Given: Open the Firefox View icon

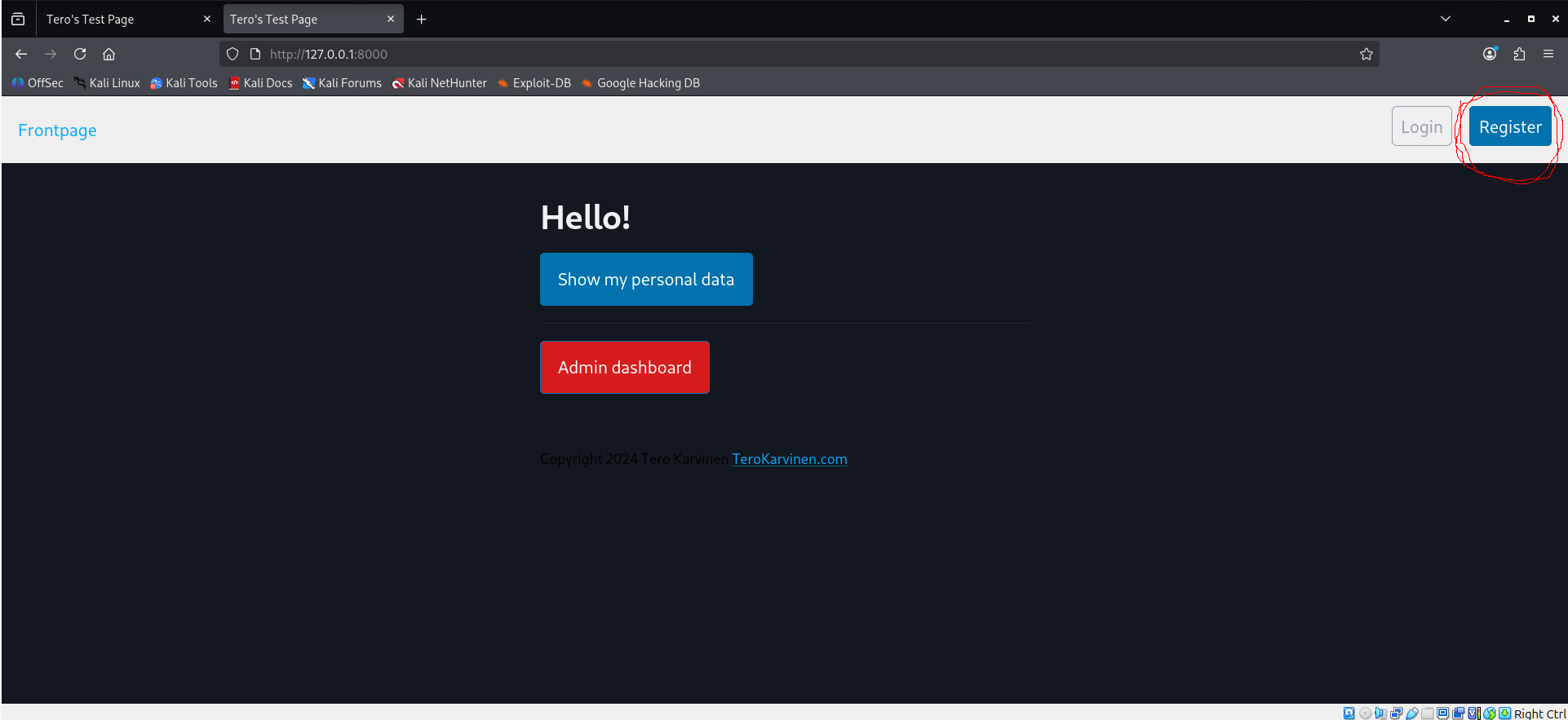Looking at the screenshot, I should (x=18, y=19).
